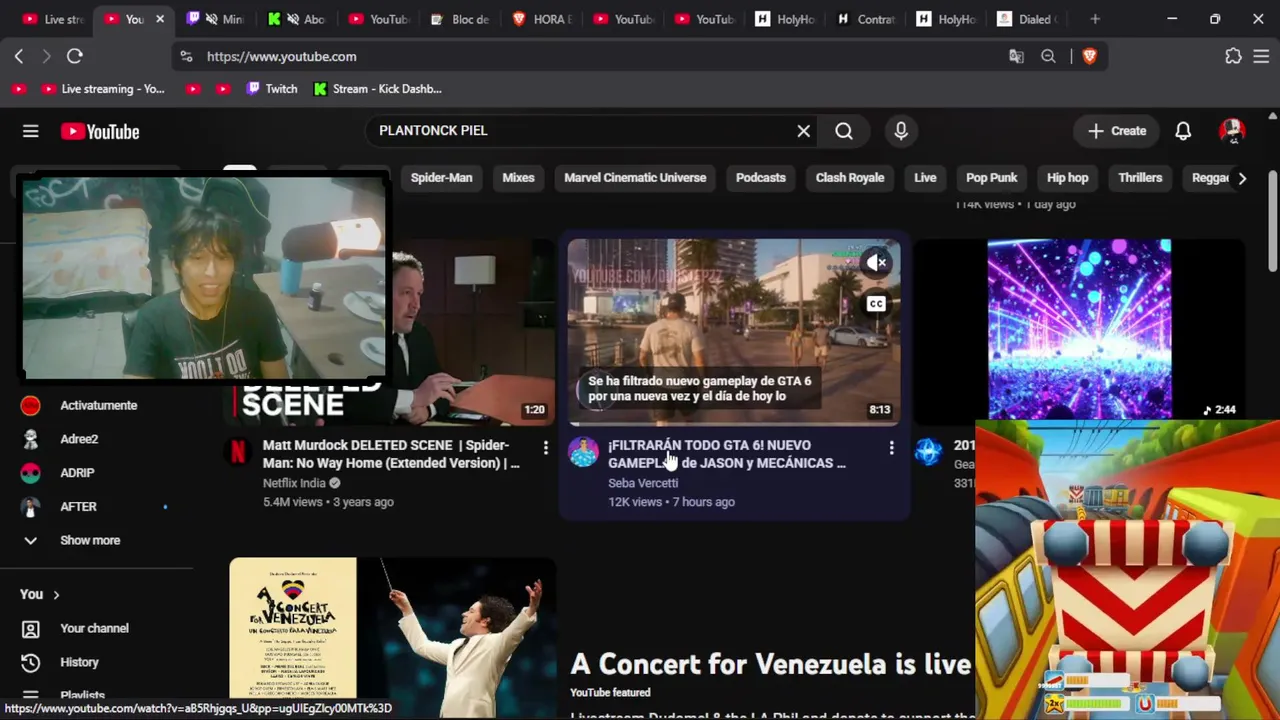This screenshot has height=720, width=1280.
Task: Open the Matt Murdock video options menu
Action: coord(545,448)
